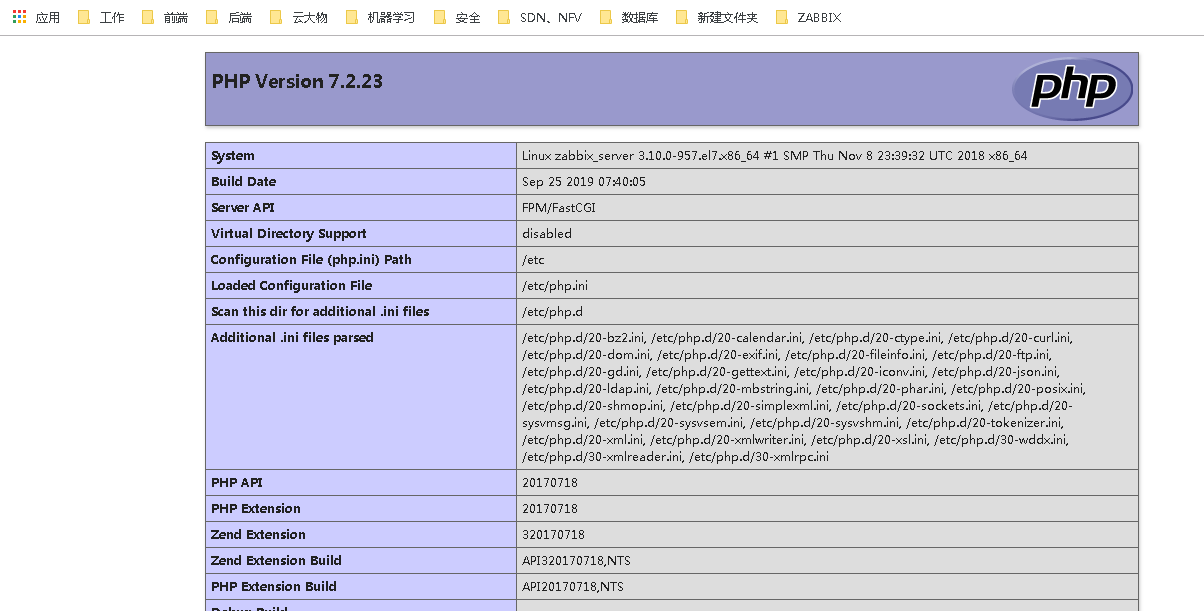Select Additional .ini files parsed label
The width and height of the screenshot is (1204, 611).
[292, 338]
